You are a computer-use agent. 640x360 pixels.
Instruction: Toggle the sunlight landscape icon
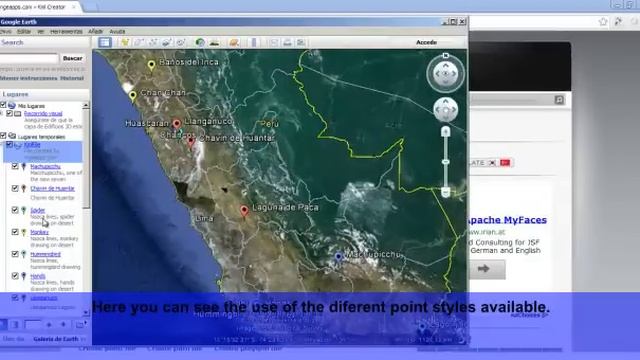click(214, 42)
